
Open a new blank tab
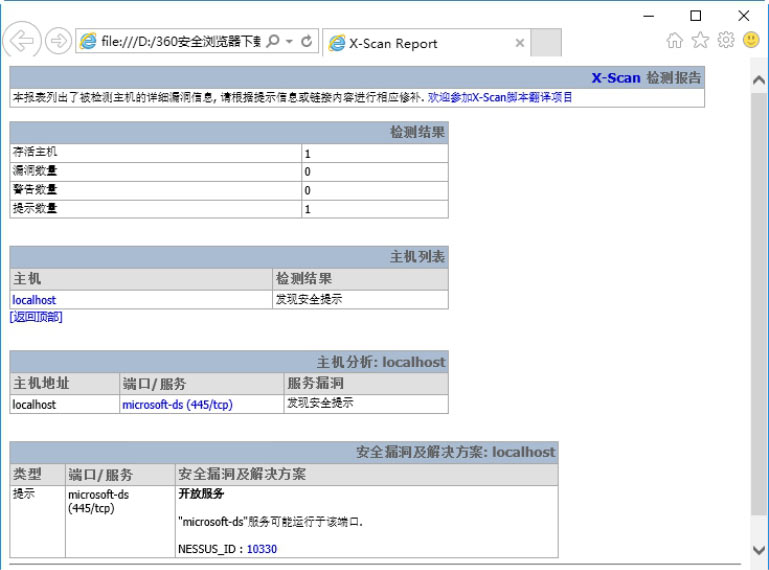[x=545, y=43]
